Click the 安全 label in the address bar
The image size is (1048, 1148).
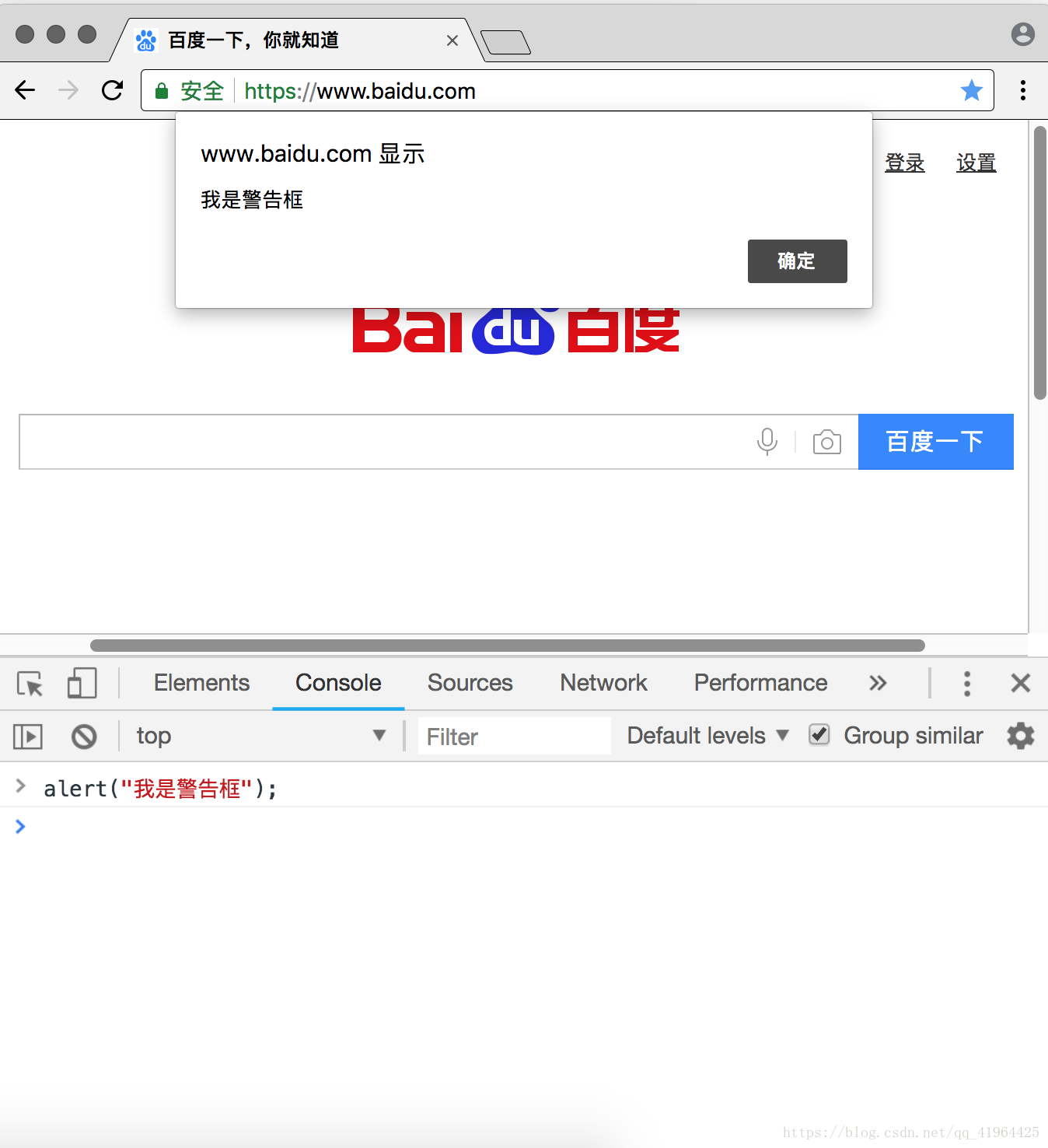[x=202, y=91]
